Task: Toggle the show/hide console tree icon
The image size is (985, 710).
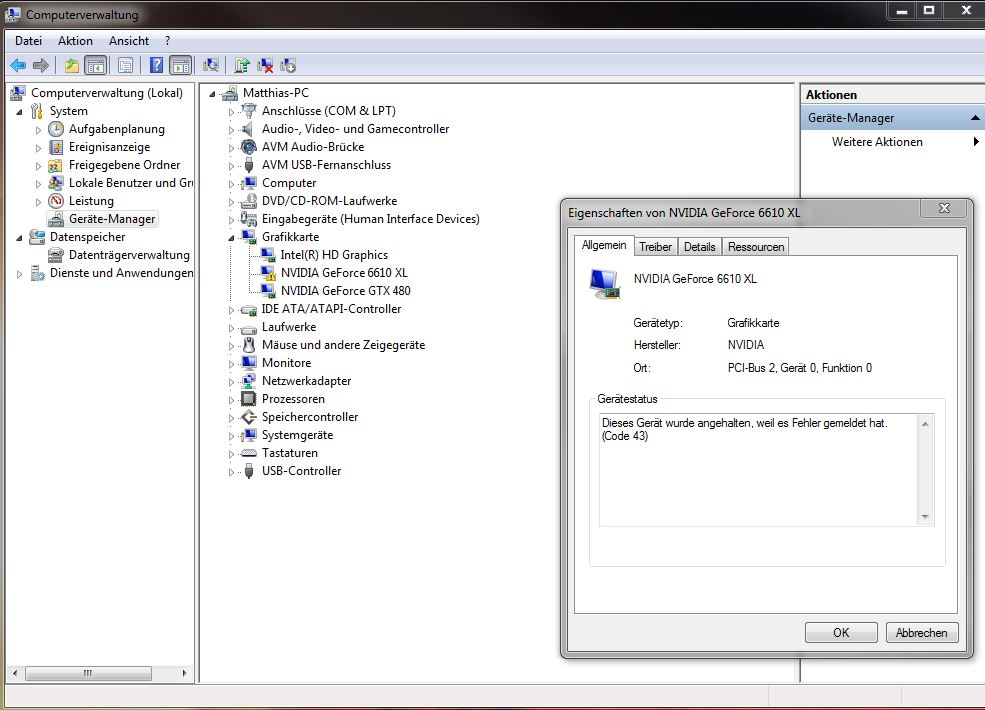Action: pyautogui.click(x=95, y=65)
